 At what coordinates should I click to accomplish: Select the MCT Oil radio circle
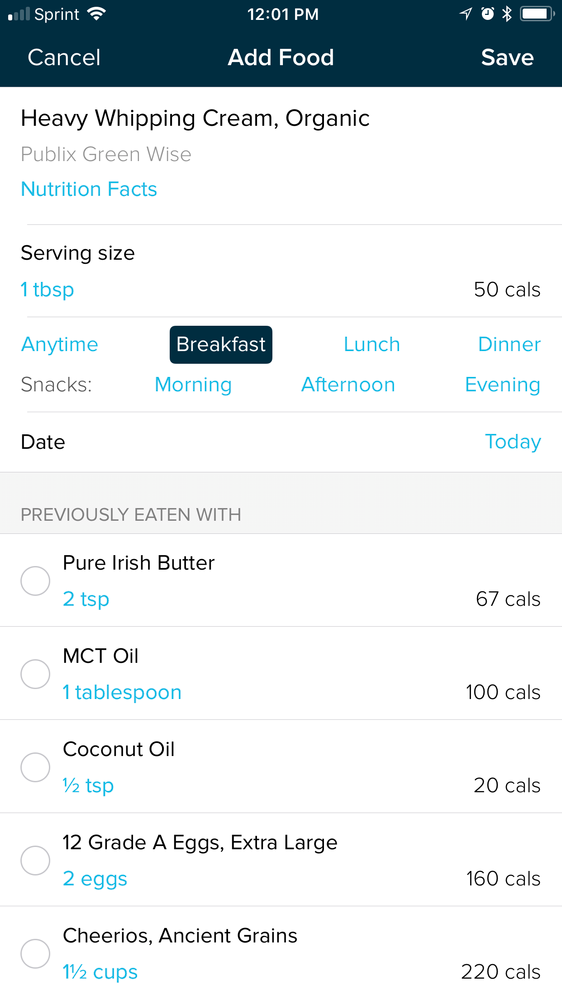tap(35, 674)
